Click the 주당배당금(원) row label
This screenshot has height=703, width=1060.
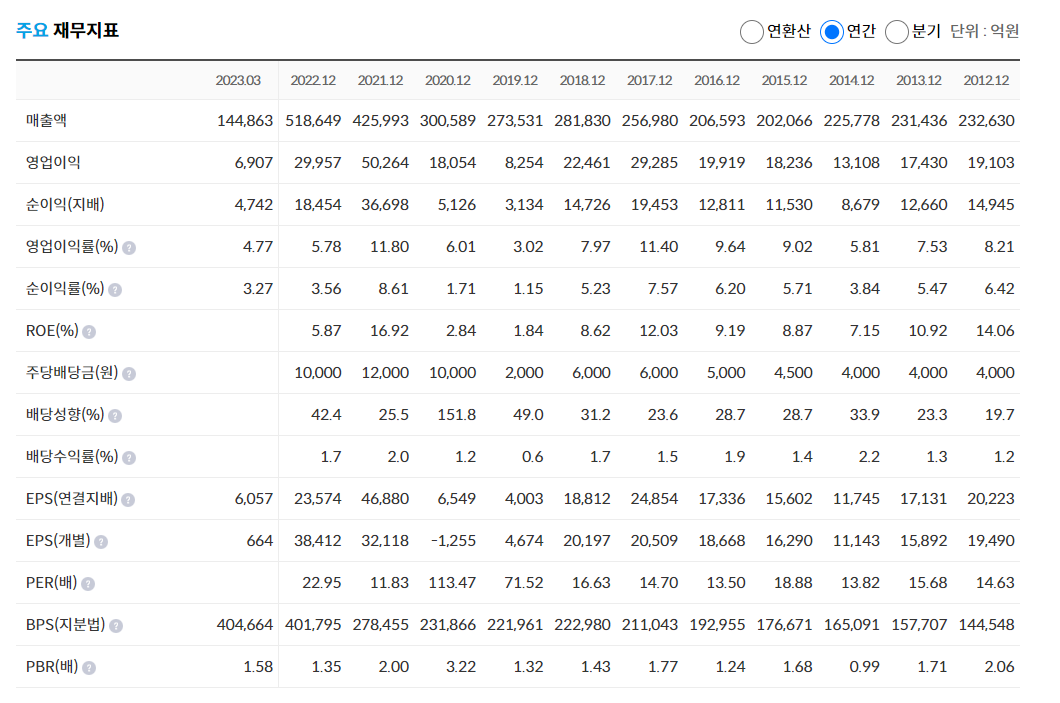72,372
